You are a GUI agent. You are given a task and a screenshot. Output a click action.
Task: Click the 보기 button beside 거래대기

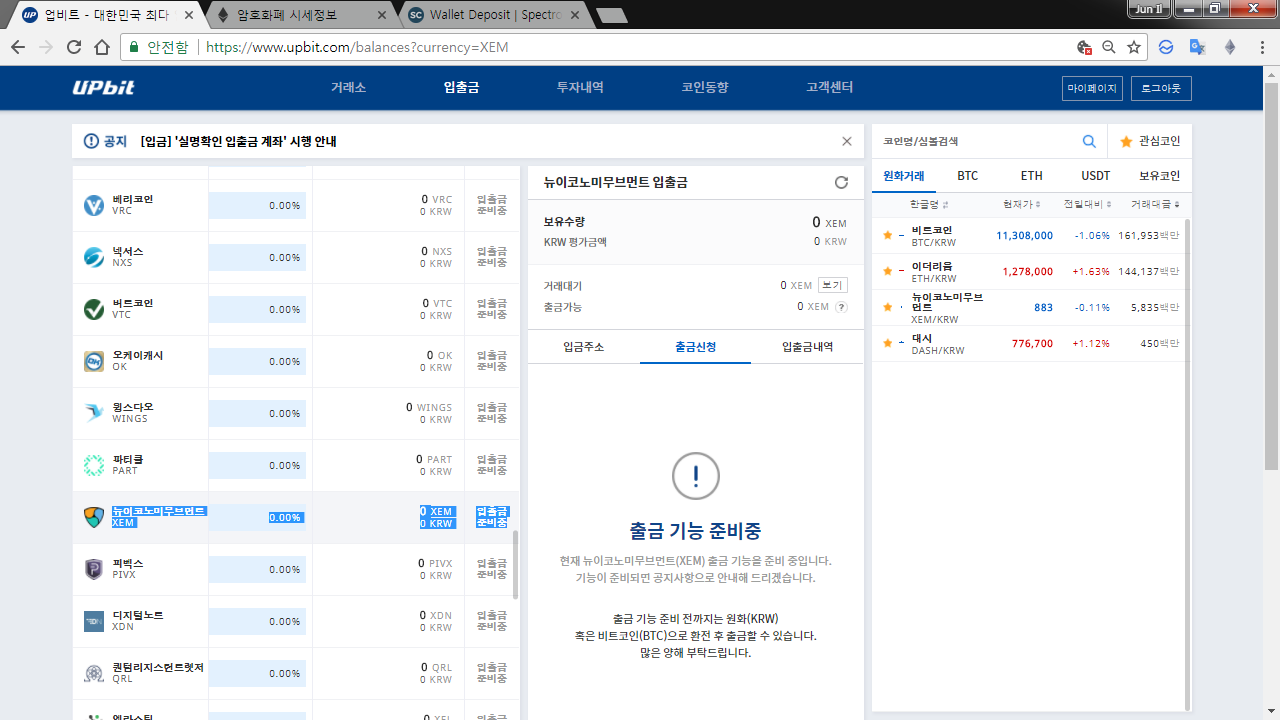pyautogui.click(x=832, y=285)
